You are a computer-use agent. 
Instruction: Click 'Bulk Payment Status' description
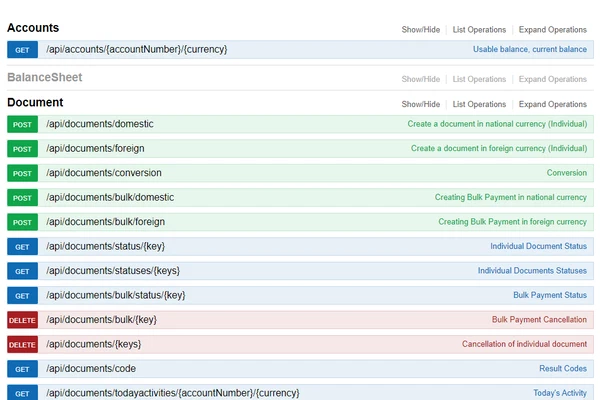click(550, 295)
